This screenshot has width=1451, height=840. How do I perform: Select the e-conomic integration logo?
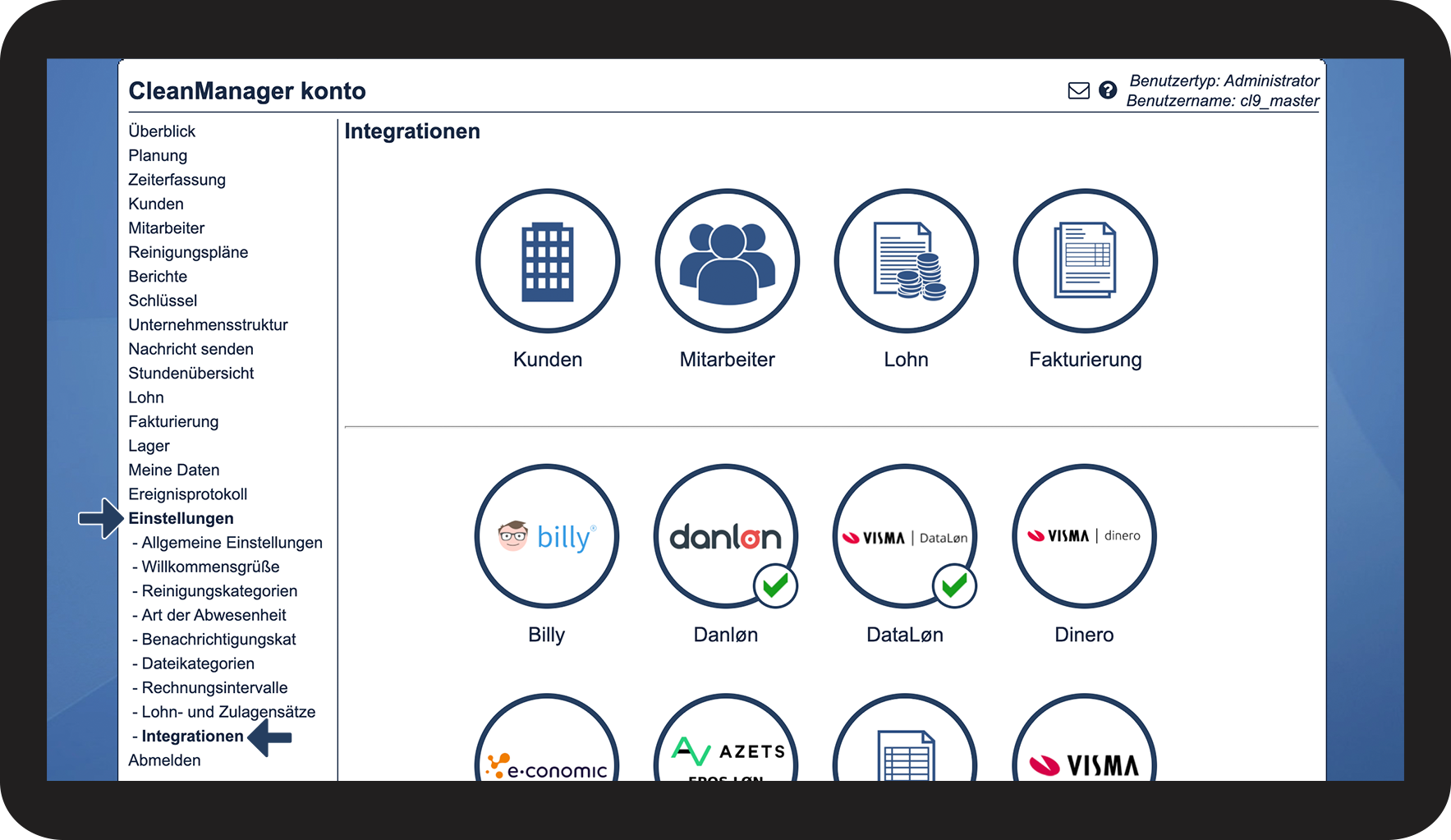547,739
